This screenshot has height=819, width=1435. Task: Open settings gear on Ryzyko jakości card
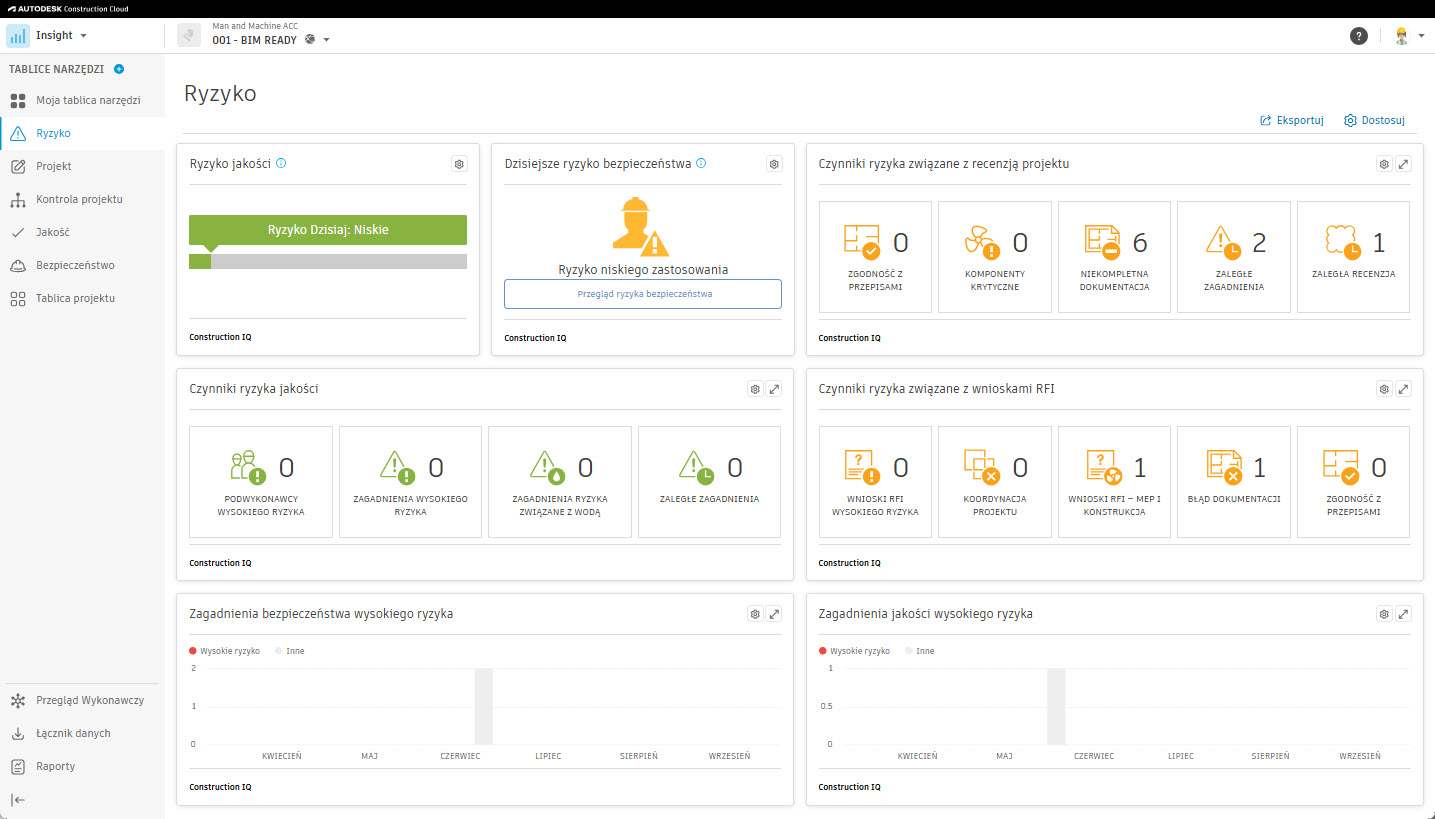[459, 164]
